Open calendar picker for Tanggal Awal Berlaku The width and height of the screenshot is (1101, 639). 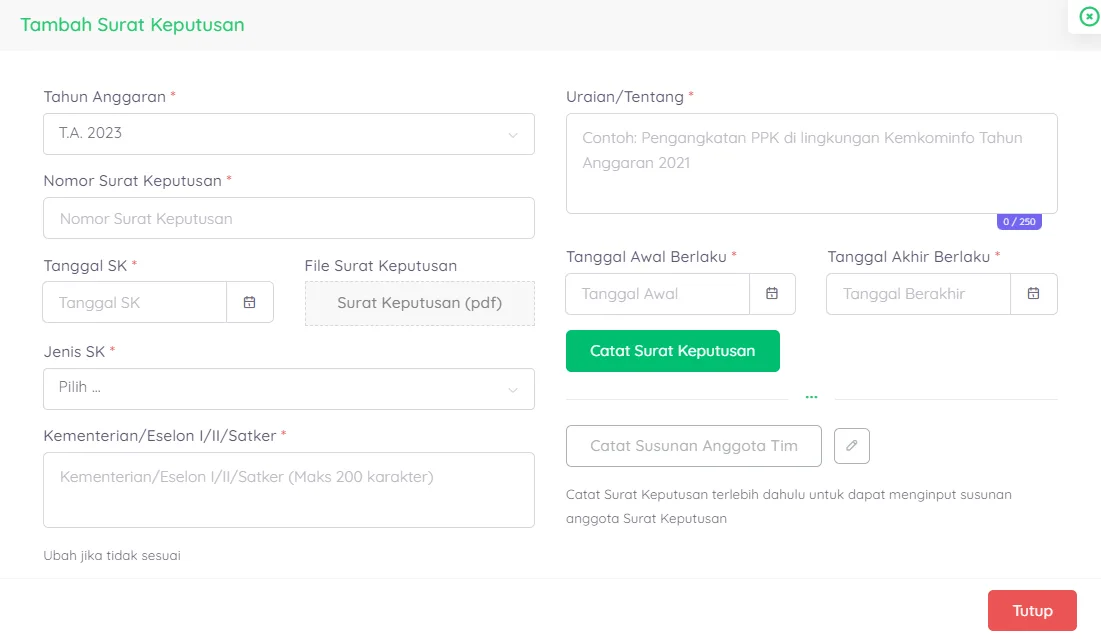click(x=772, y=294)
